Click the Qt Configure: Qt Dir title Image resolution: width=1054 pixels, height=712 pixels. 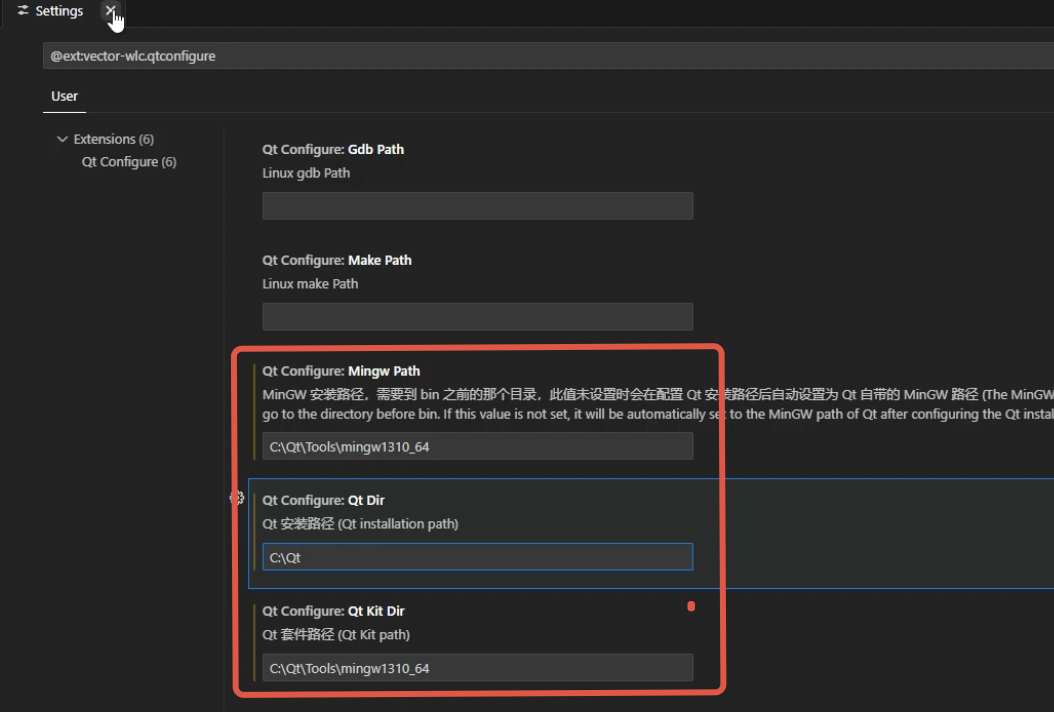(x=323, y=500)
